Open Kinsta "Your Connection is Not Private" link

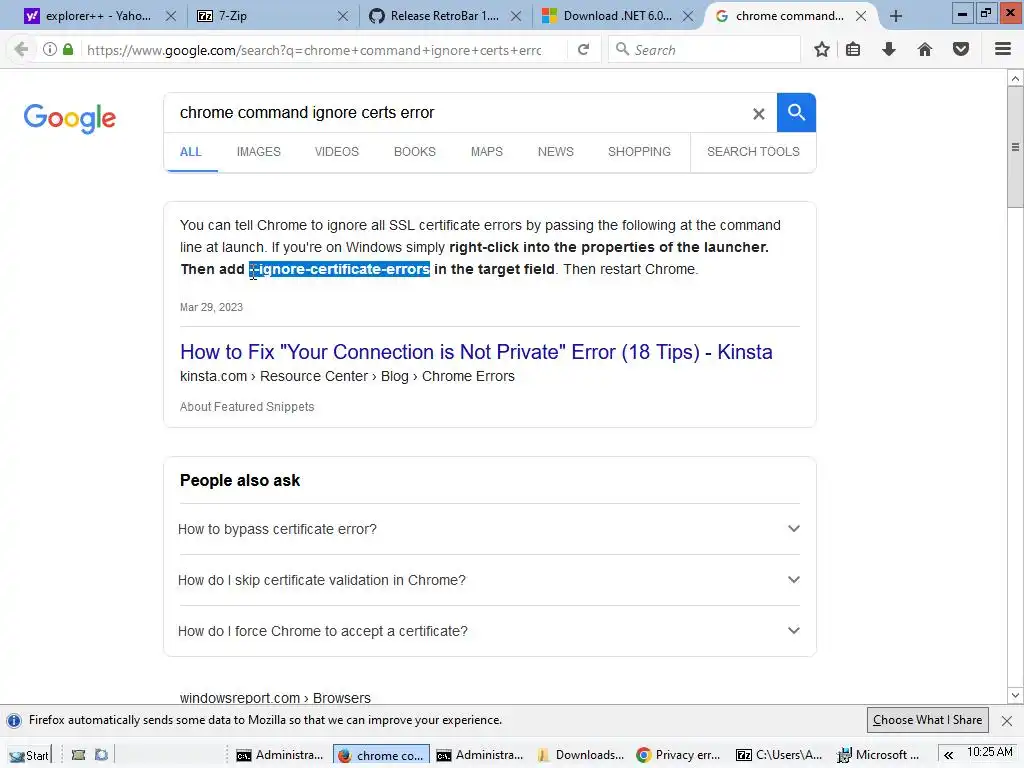[476, 352]
